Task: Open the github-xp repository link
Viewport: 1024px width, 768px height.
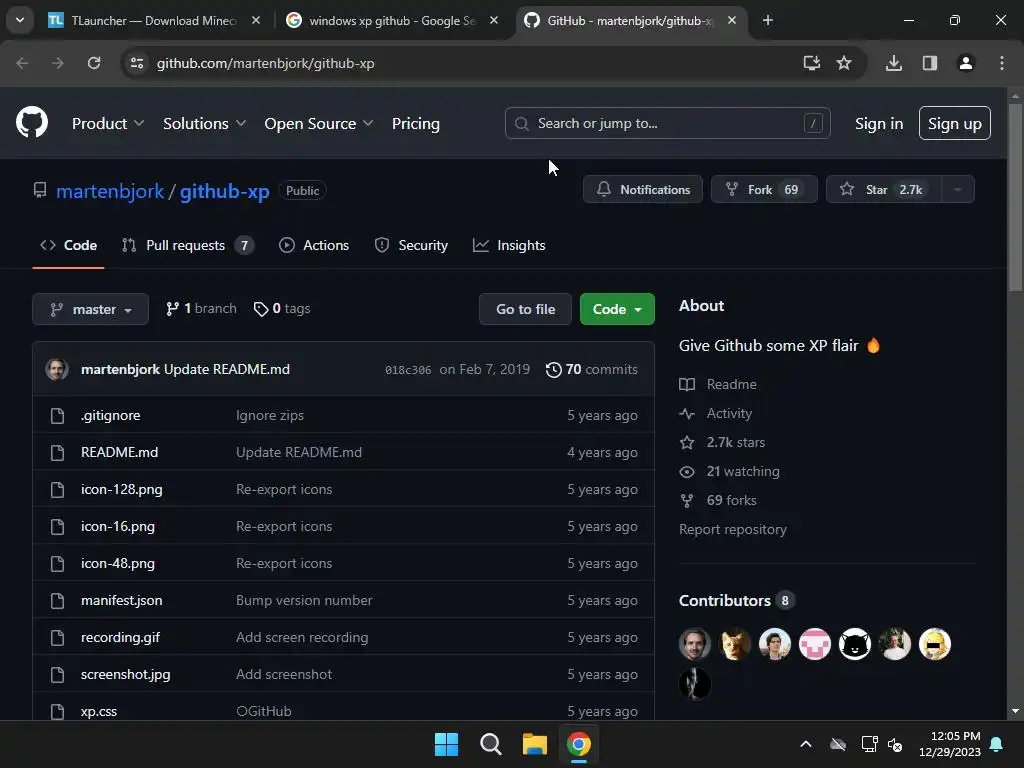Action: 225,191
